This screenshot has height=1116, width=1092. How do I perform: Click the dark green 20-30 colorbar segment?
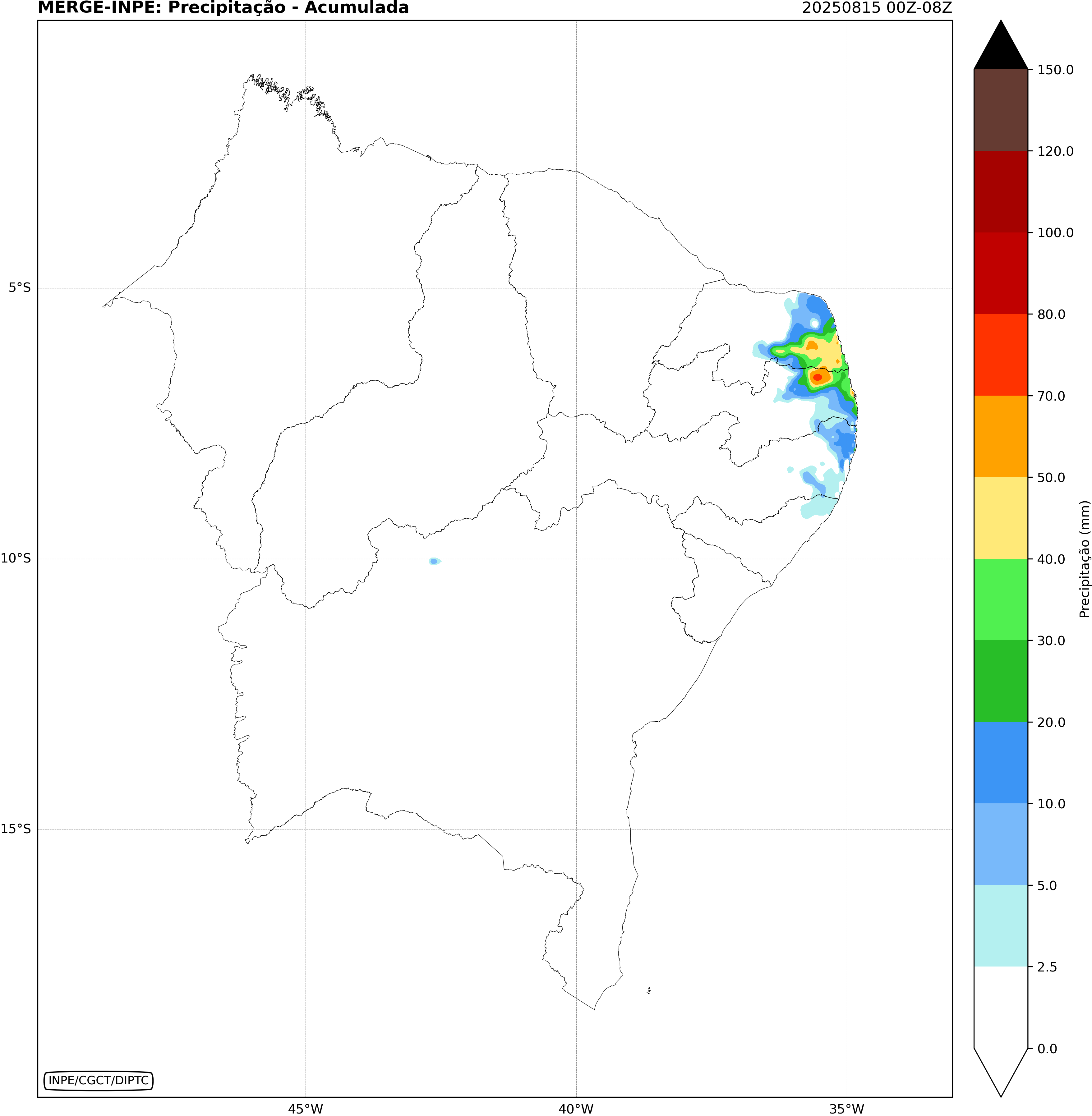click(1000, 681)
